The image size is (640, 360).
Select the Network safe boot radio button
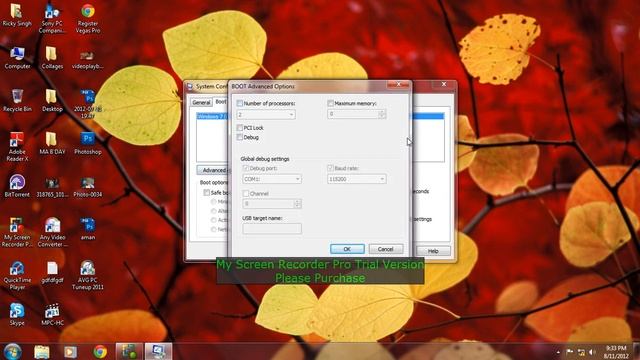point(213,229)
